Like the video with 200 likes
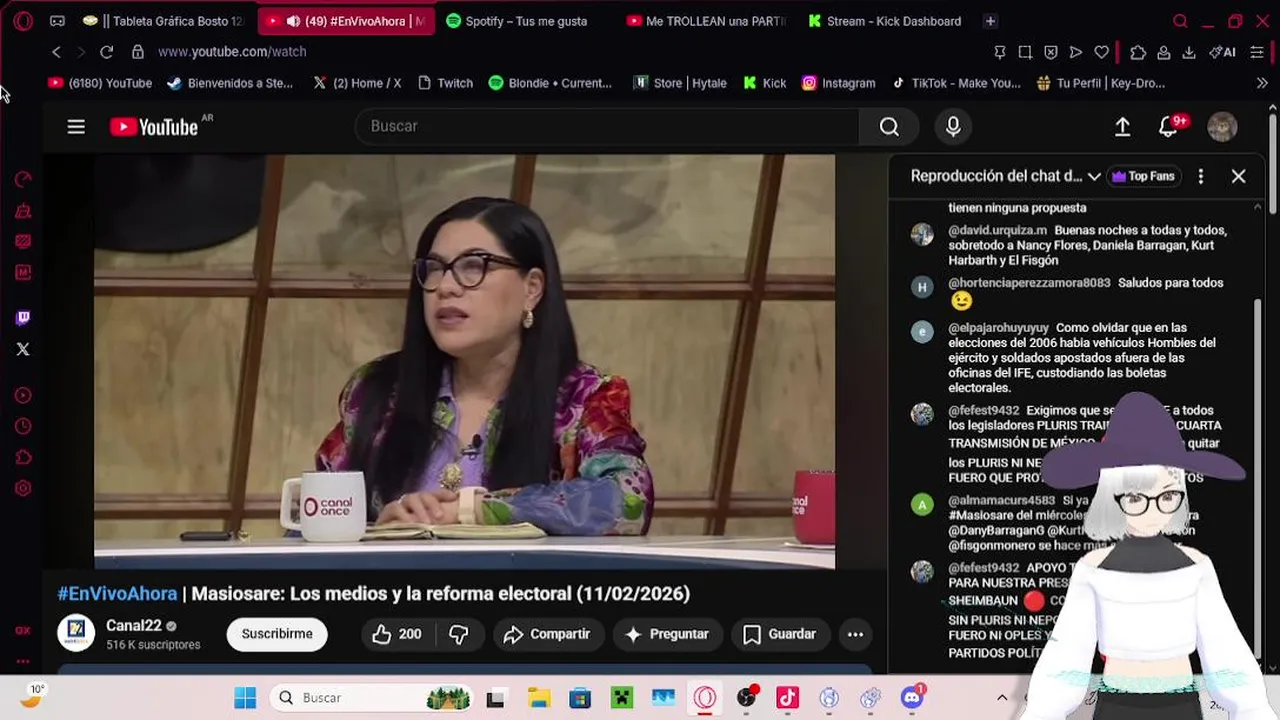This screenshot has height=720, width=1280. 396,634
